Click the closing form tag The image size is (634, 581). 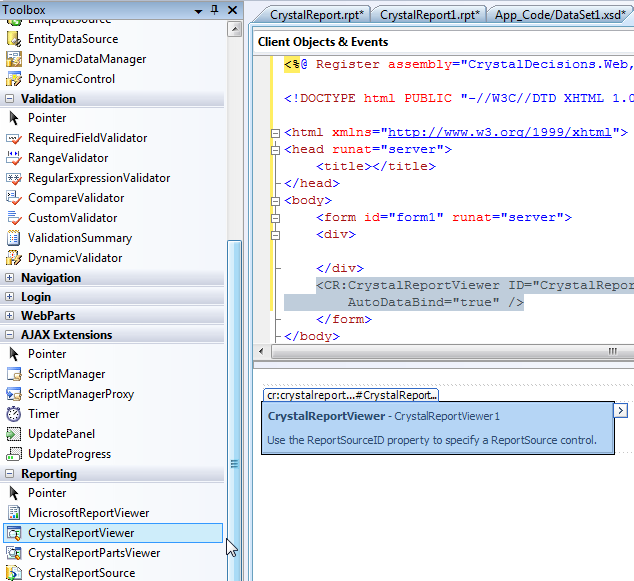[344, 319]
